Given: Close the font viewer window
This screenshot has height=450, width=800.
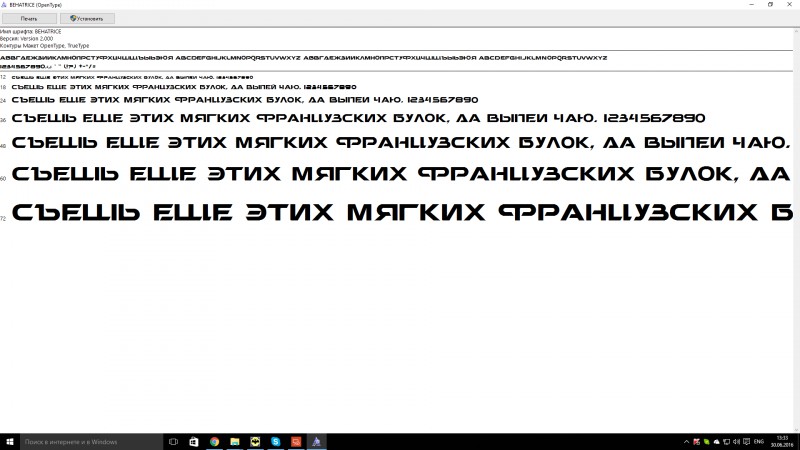Looking at the screenshot, I should 790,5.
